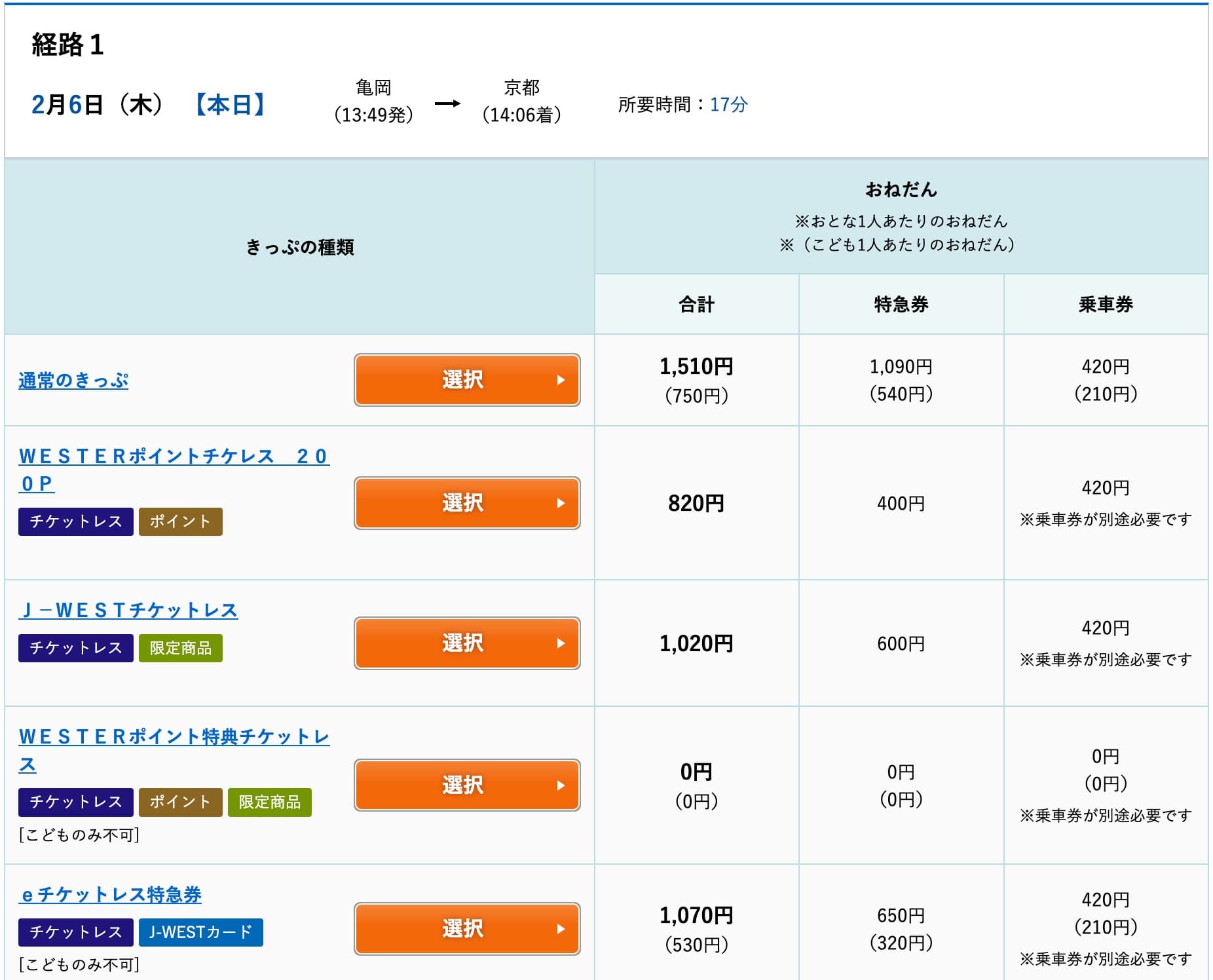Click the 1,090円 express fee
Screen dimensions: 1213x980
pyautogui.click(x=901, y=367)
